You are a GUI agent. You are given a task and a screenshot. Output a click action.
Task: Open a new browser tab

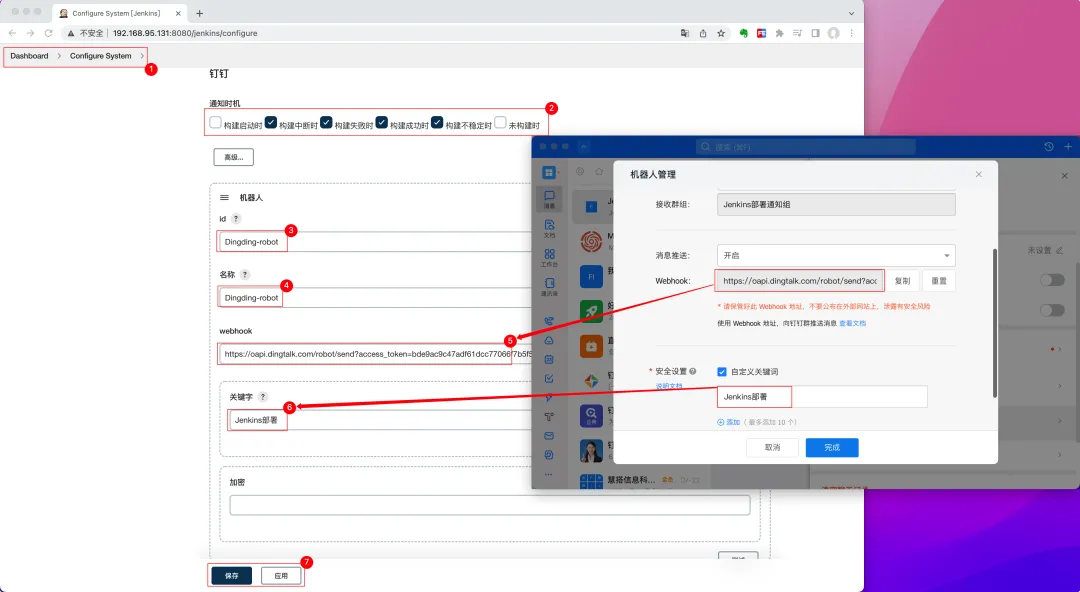(200, 13)
